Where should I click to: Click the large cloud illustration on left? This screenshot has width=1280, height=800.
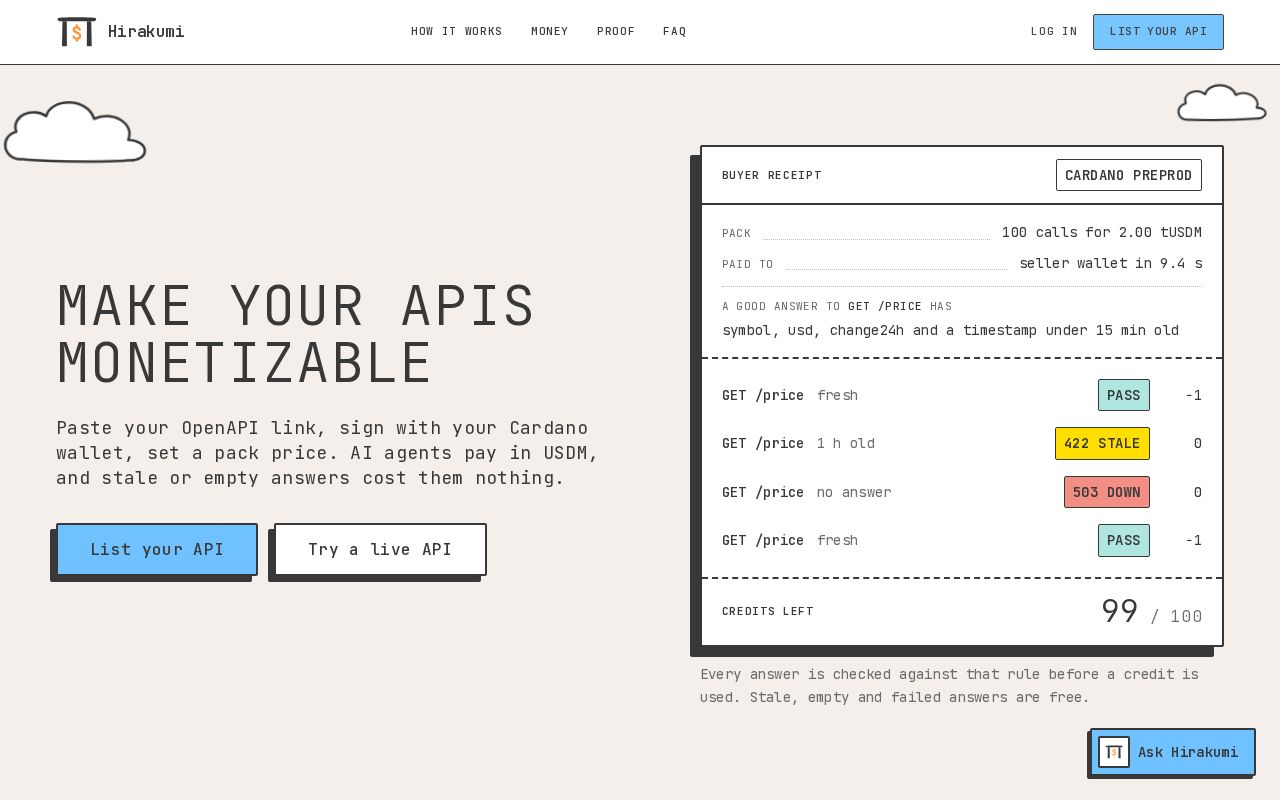[x=75, y=132]
